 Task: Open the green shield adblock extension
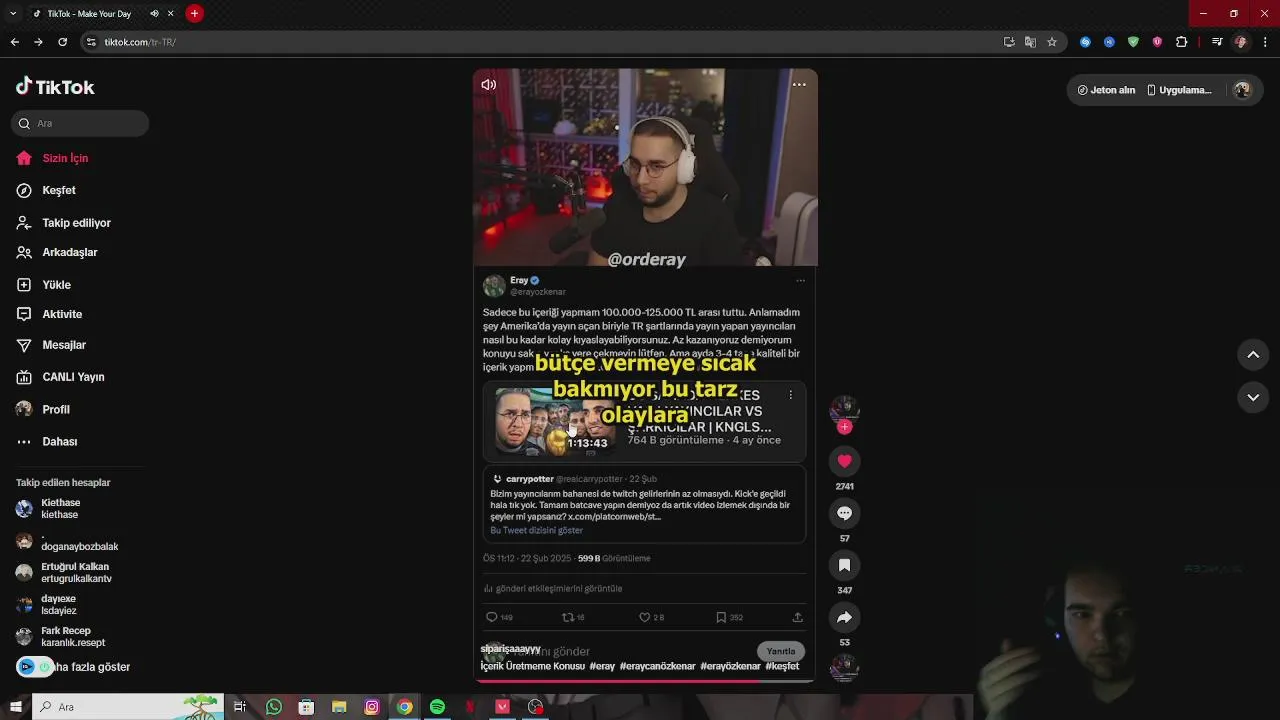click(x=1133, y=42)
